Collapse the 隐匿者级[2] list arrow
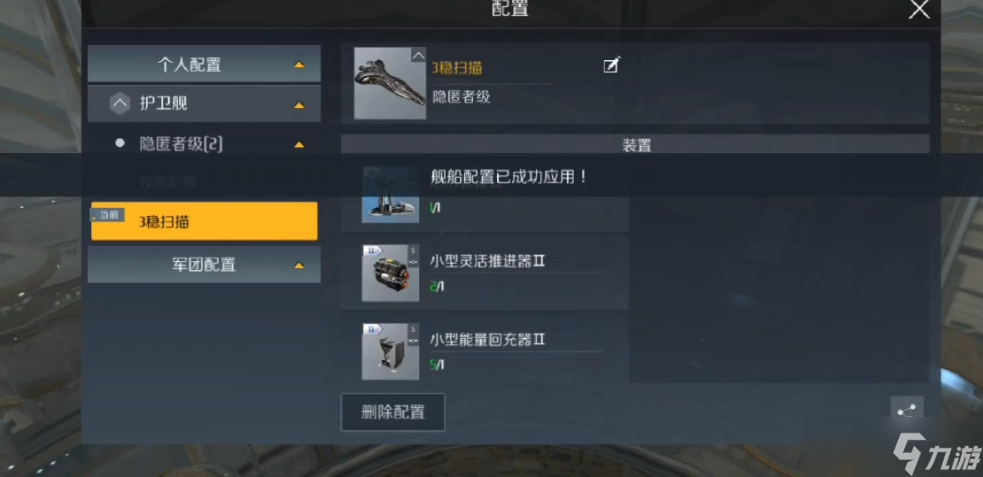983x477 pixels. coord(300,145)
